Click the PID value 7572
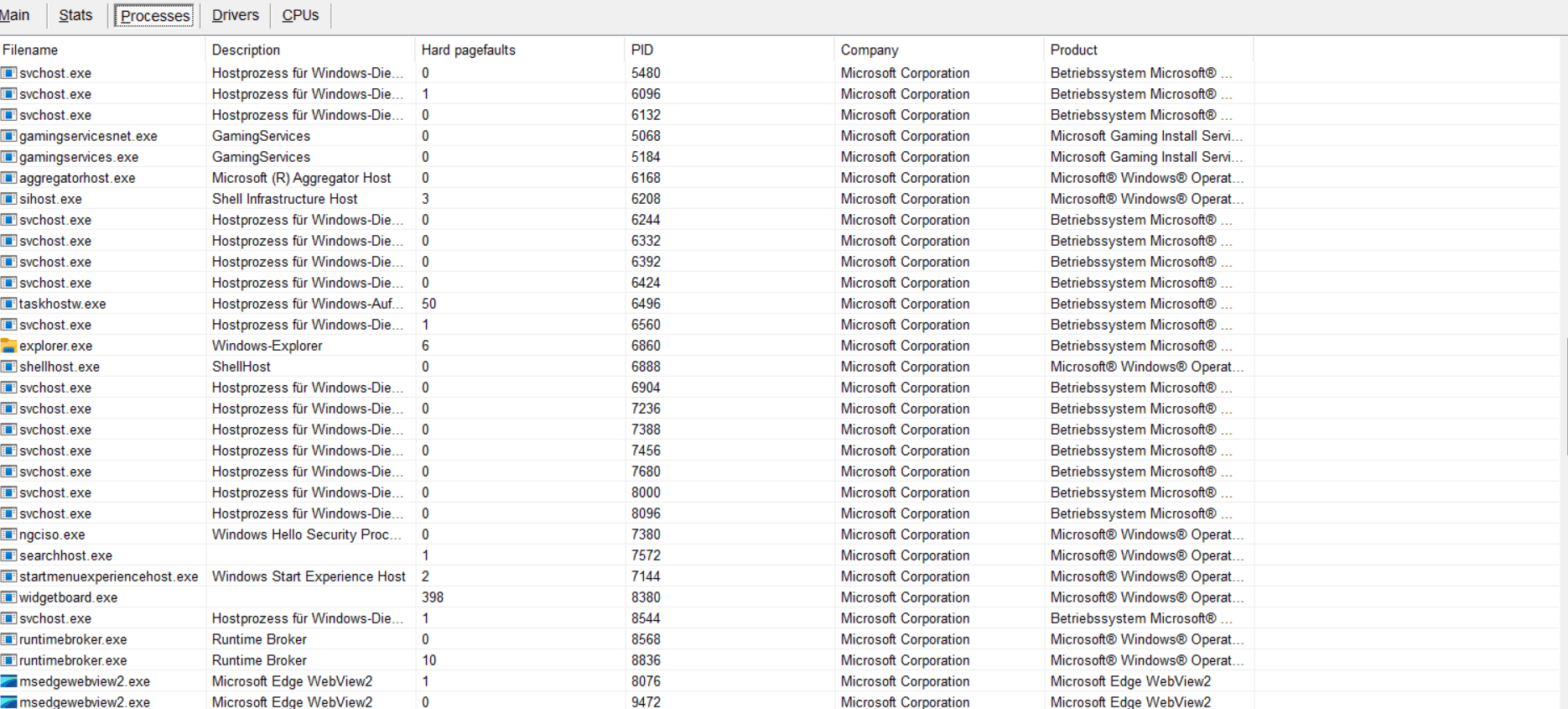 click(x=646, y=555)
